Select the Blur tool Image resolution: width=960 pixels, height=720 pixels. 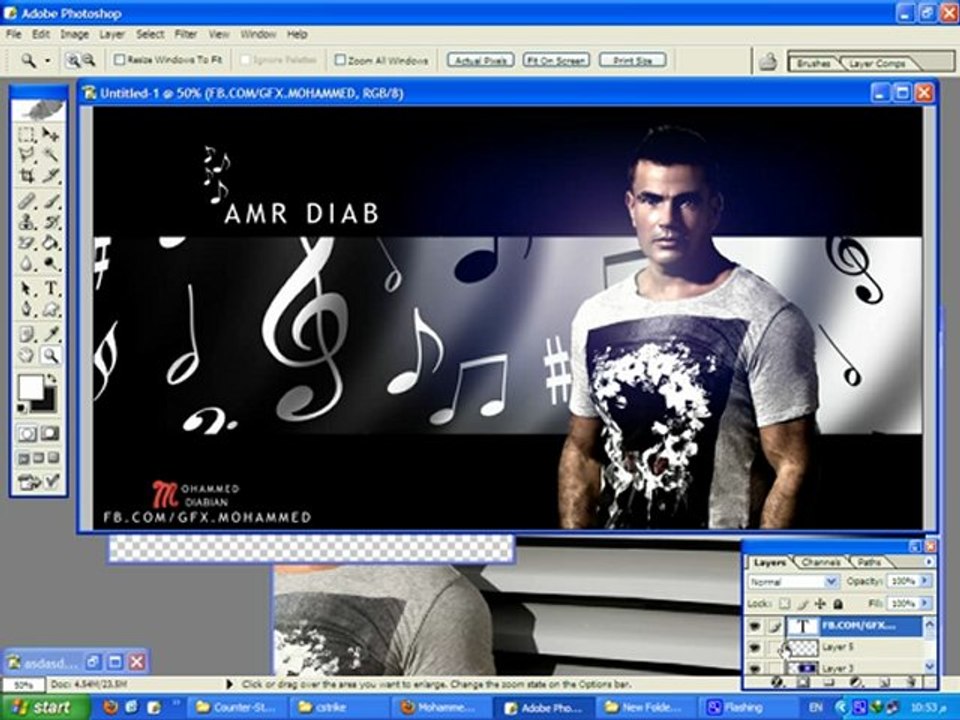26,263
